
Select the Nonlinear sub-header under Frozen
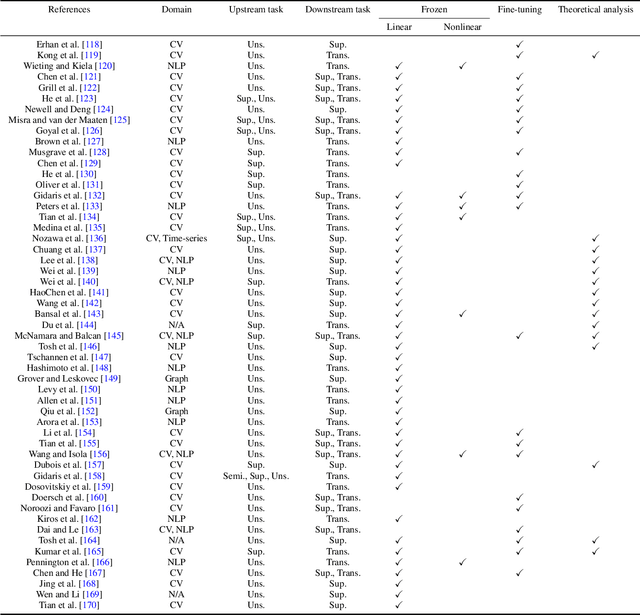tap(462, 26)
